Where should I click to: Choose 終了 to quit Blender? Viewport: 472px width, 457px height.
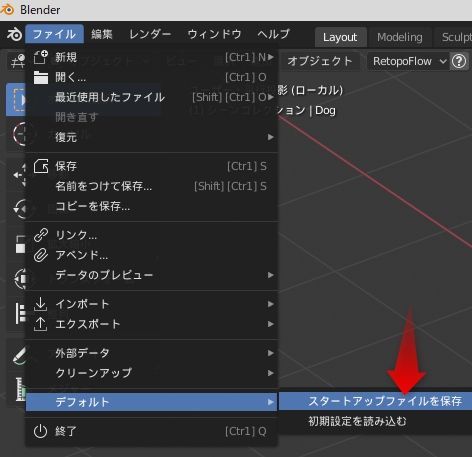[151, 431]
